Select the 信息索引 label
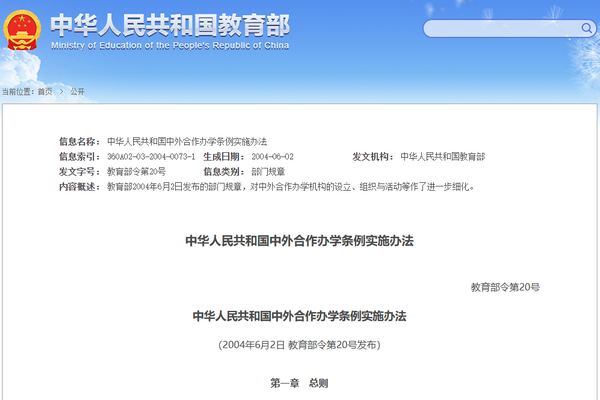 [79, 157]
